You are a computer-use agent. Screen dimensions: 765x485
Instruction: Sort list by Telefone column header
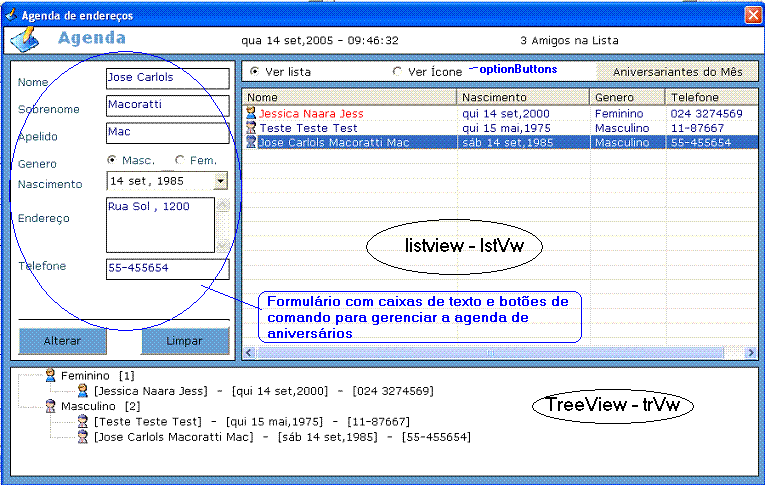click(712, 97)
